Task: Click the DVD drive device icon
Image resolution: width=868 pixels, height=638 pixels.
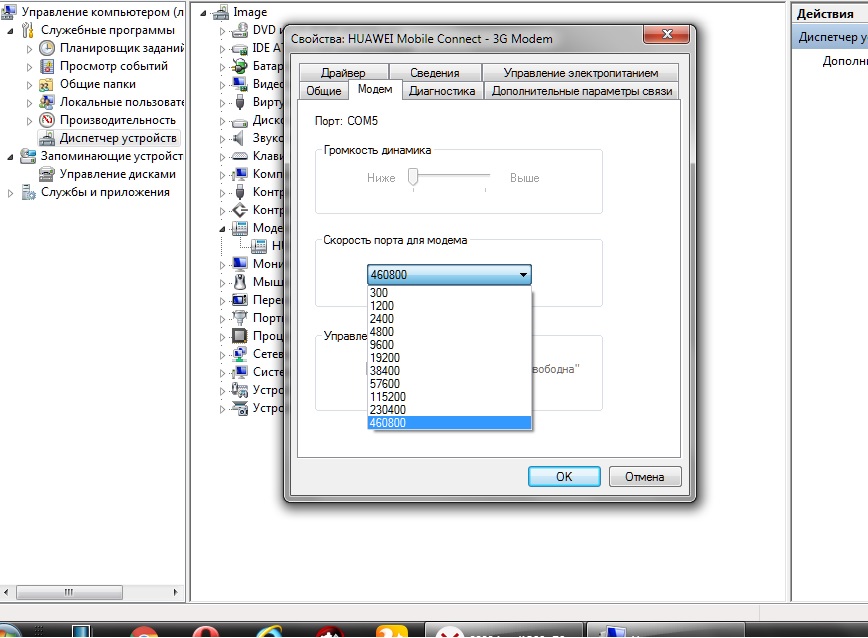Action: 240,30
